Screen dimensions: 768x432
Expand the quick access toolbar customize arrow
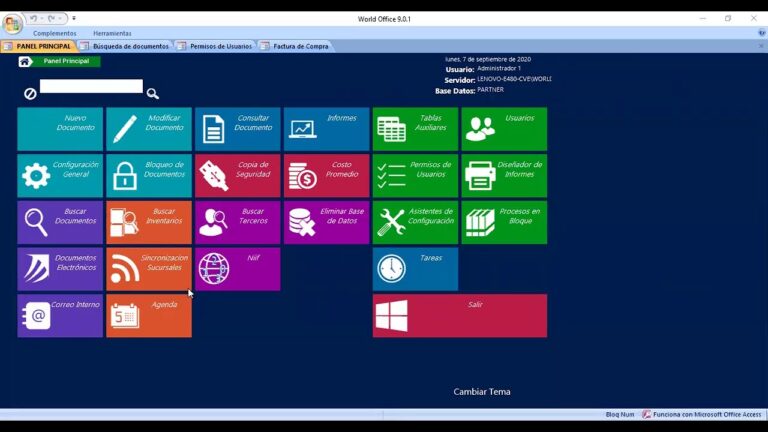click(x=74, y=19)
